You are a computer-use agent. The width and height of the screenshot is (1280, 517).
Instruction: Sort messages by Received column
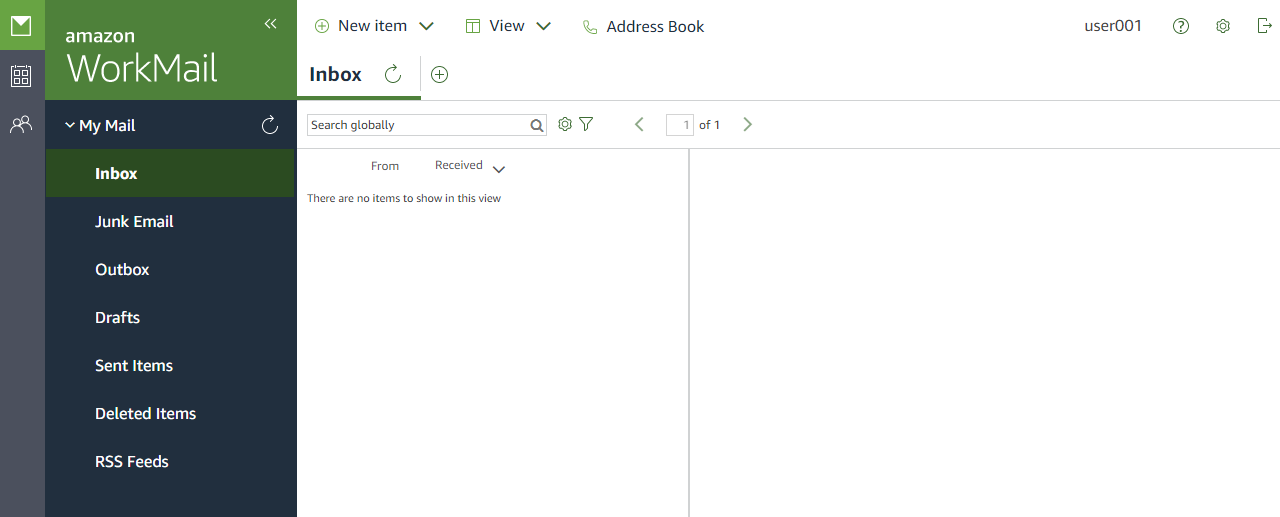click(x=459, y=165)
